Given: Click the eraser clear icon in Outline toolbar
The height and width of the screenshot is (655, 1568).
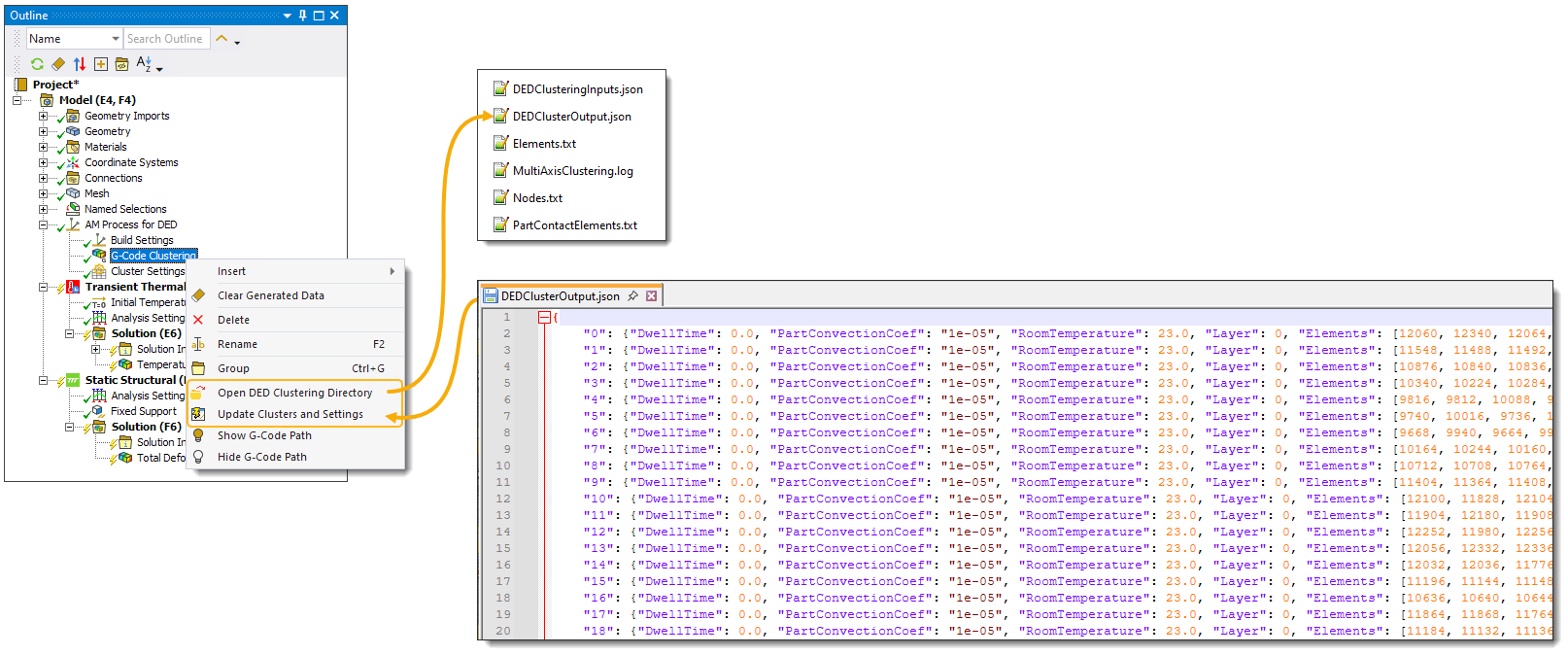Looking at the screenshot, I should click(x=58, y=64).
